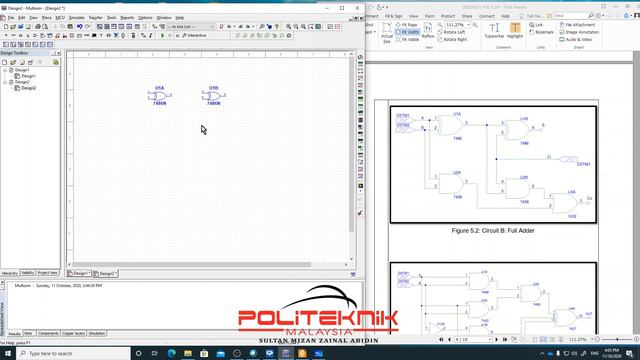Viewport: 640px width, 360px height.
Task: Click new design icon in Design Toolbox
Action: tap(4, 62)
